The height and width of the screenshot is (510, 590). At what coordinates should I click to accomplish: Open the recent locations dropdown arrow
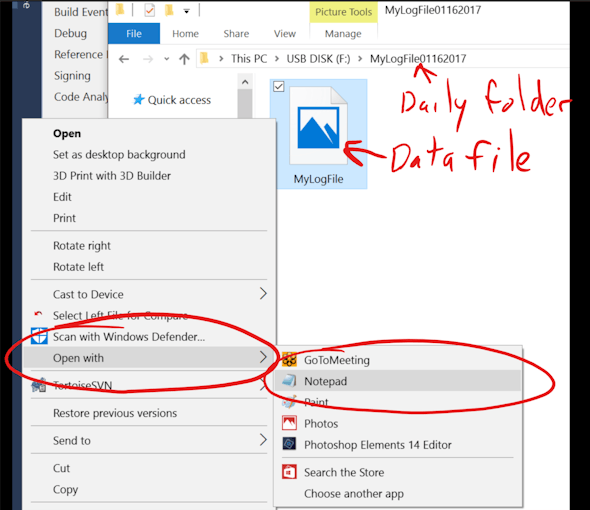pyautogui.click(x=166, y=59)
